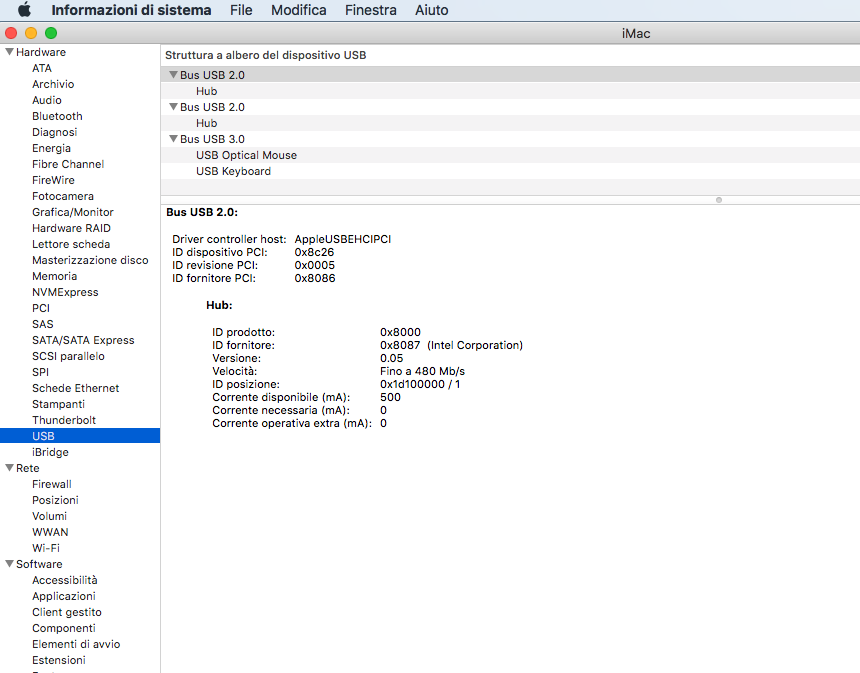This screenshot has height=673, width=860.
Task: Select Hub under the second Bus USB 2.0
Action: coord(510,123)
